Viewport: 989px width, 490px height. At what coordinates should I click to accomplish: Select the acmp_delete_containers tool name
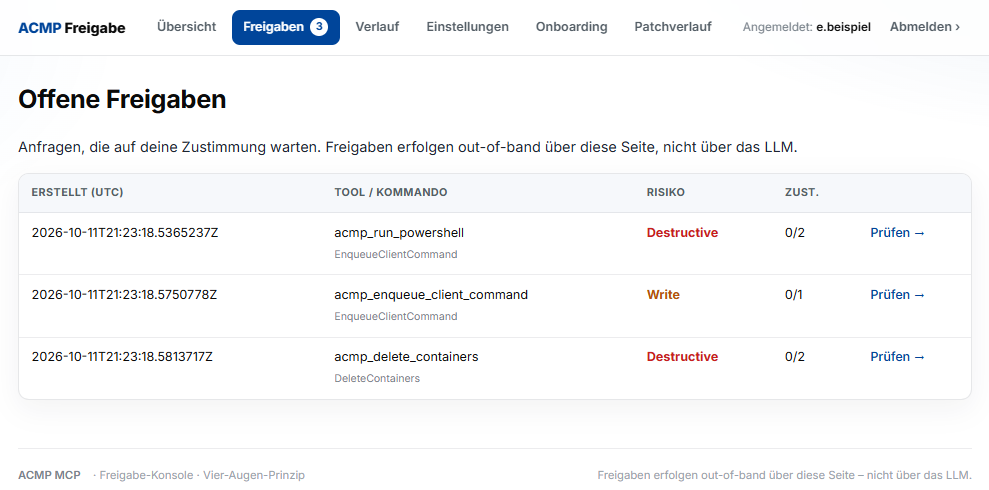click(x=406, y=357)
